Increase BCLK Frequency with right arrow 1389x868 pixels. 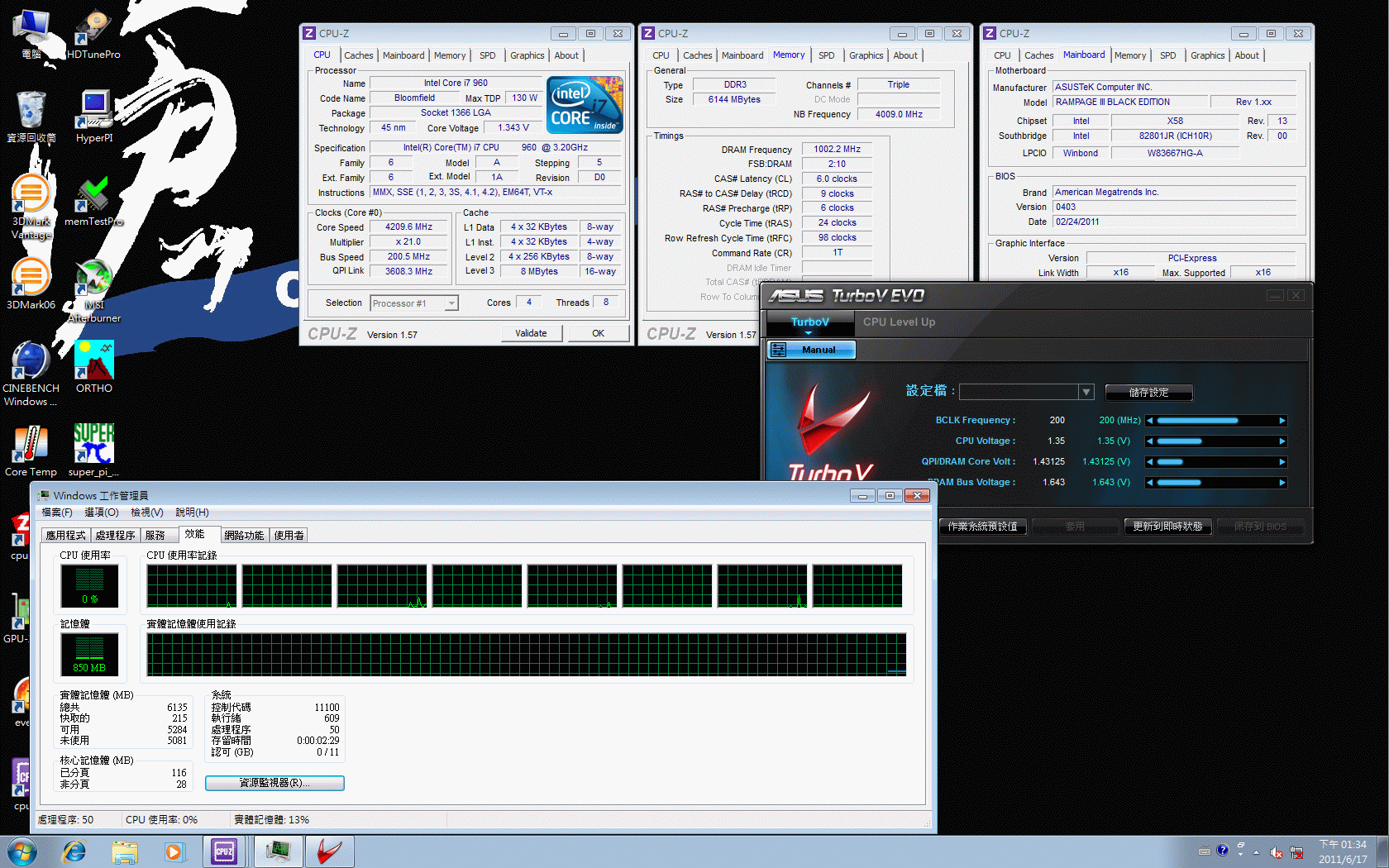click(1282, 421)
